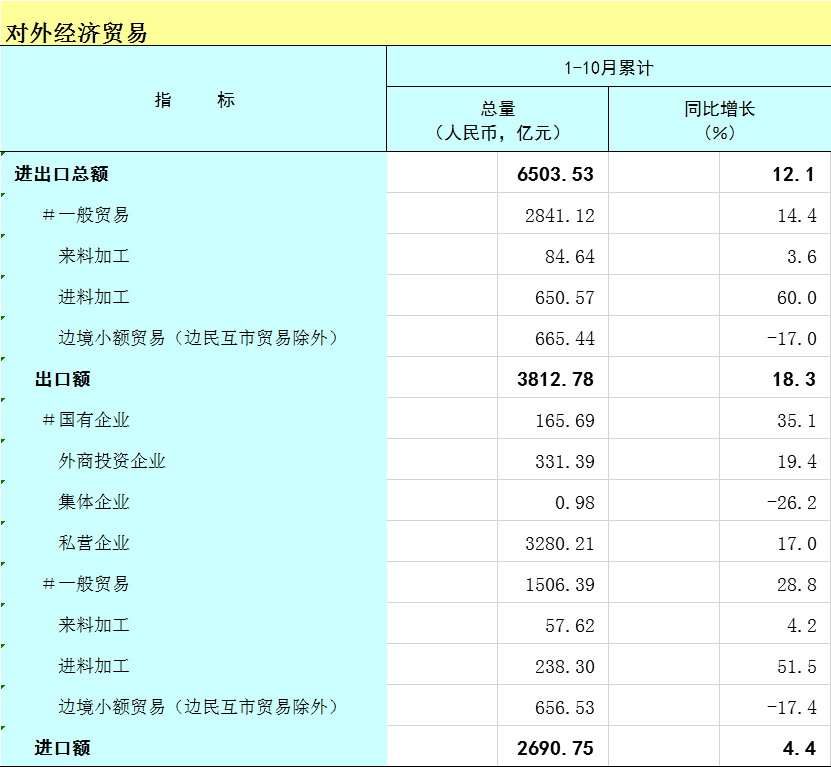Select the 进出口总额 row label
This screenshot has height=767, width=831.
[61, 174]
